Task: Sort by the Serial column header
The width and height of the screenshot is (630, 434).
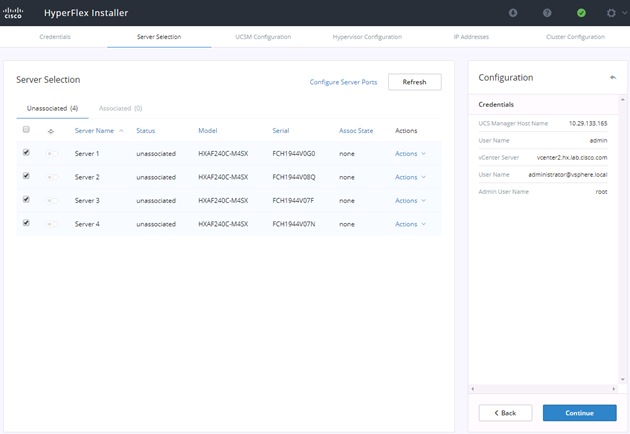Action: pos(281,131)
